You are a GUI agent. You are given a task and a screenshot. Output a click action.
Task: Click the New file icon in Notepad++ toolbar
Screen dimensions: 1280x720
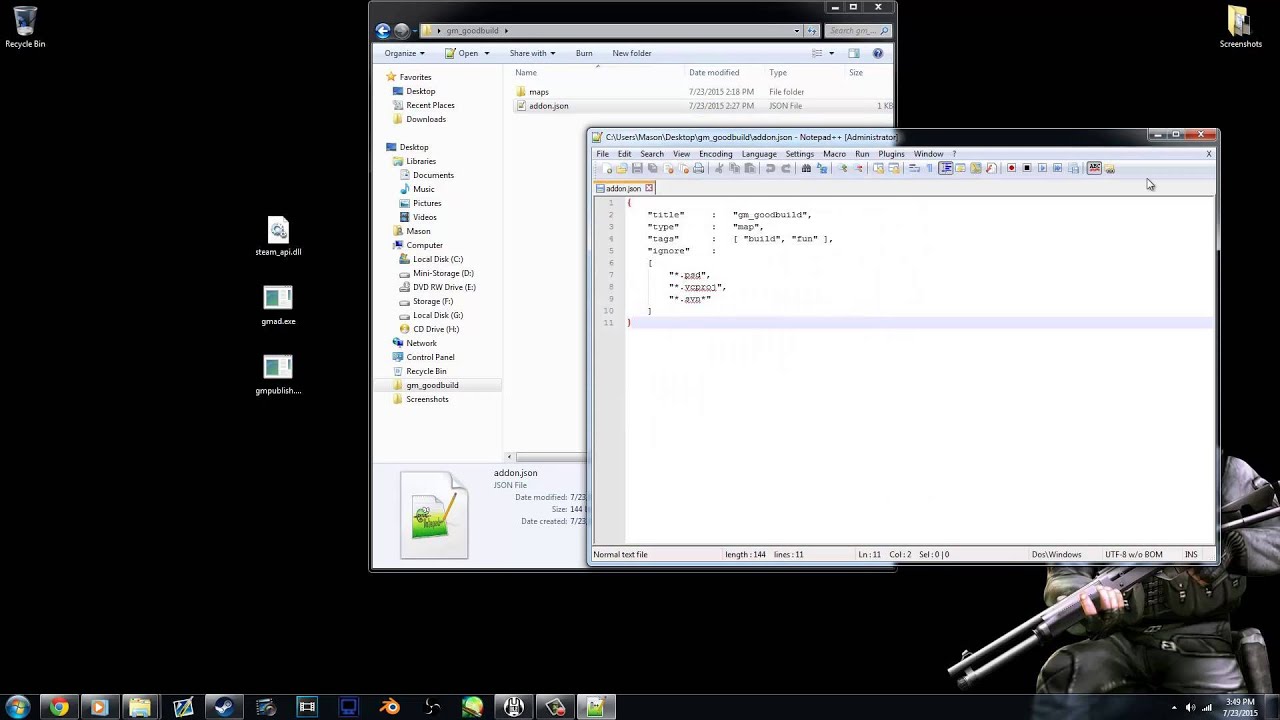point(607,168)
